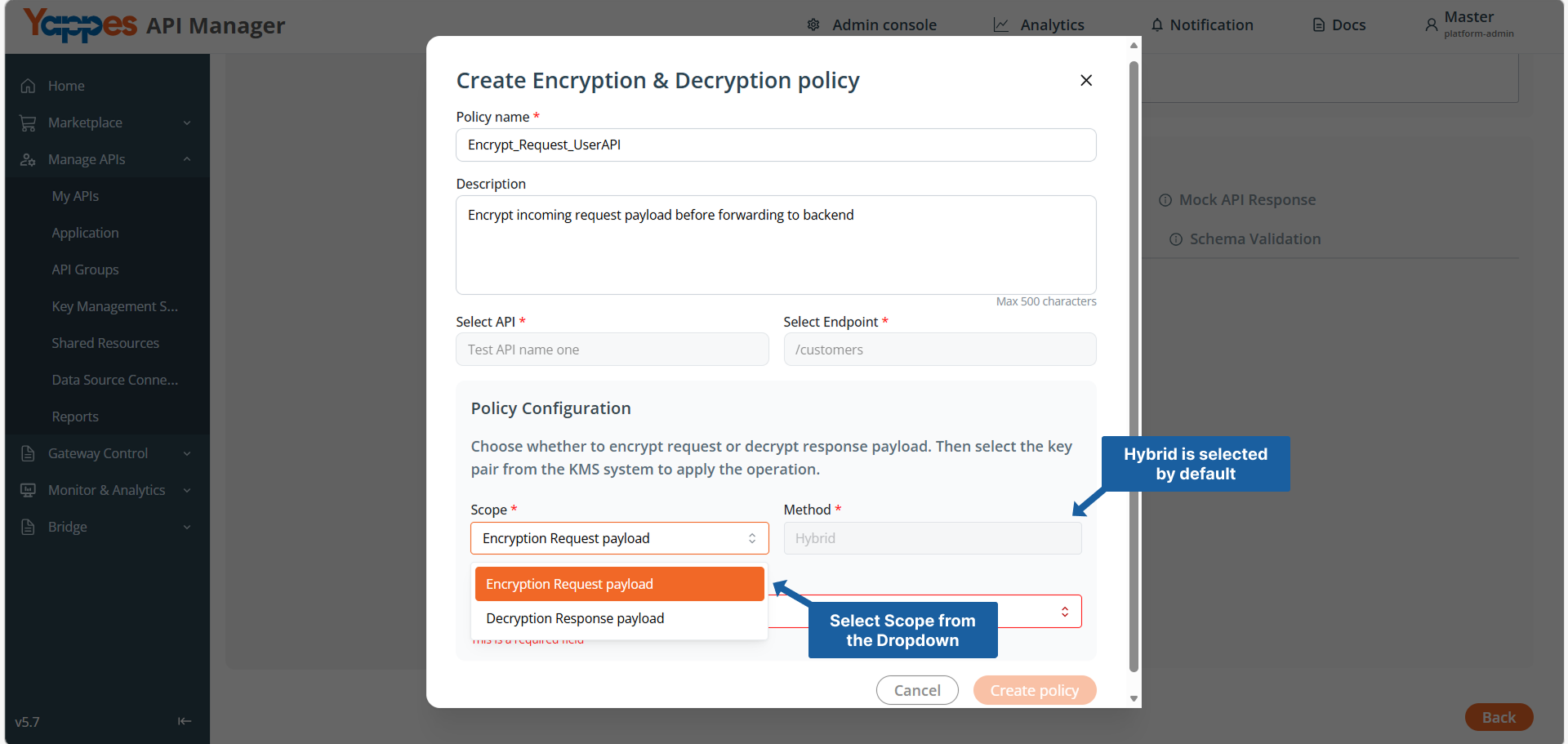Expand the Monitor & Analytics chevron
This screenshot has width=1568, height=744.
pos(187,490)
